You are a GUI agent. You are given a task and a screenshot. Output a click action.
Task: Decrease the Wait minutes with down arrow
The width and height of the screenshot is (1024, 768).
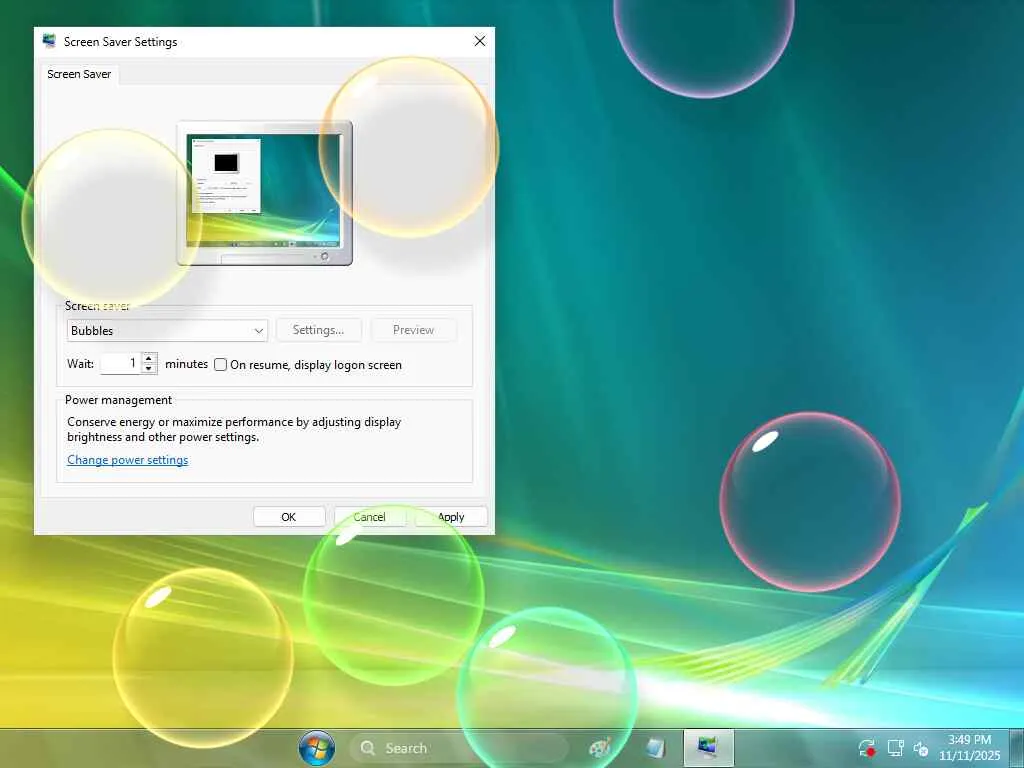(x=150, y=368)
